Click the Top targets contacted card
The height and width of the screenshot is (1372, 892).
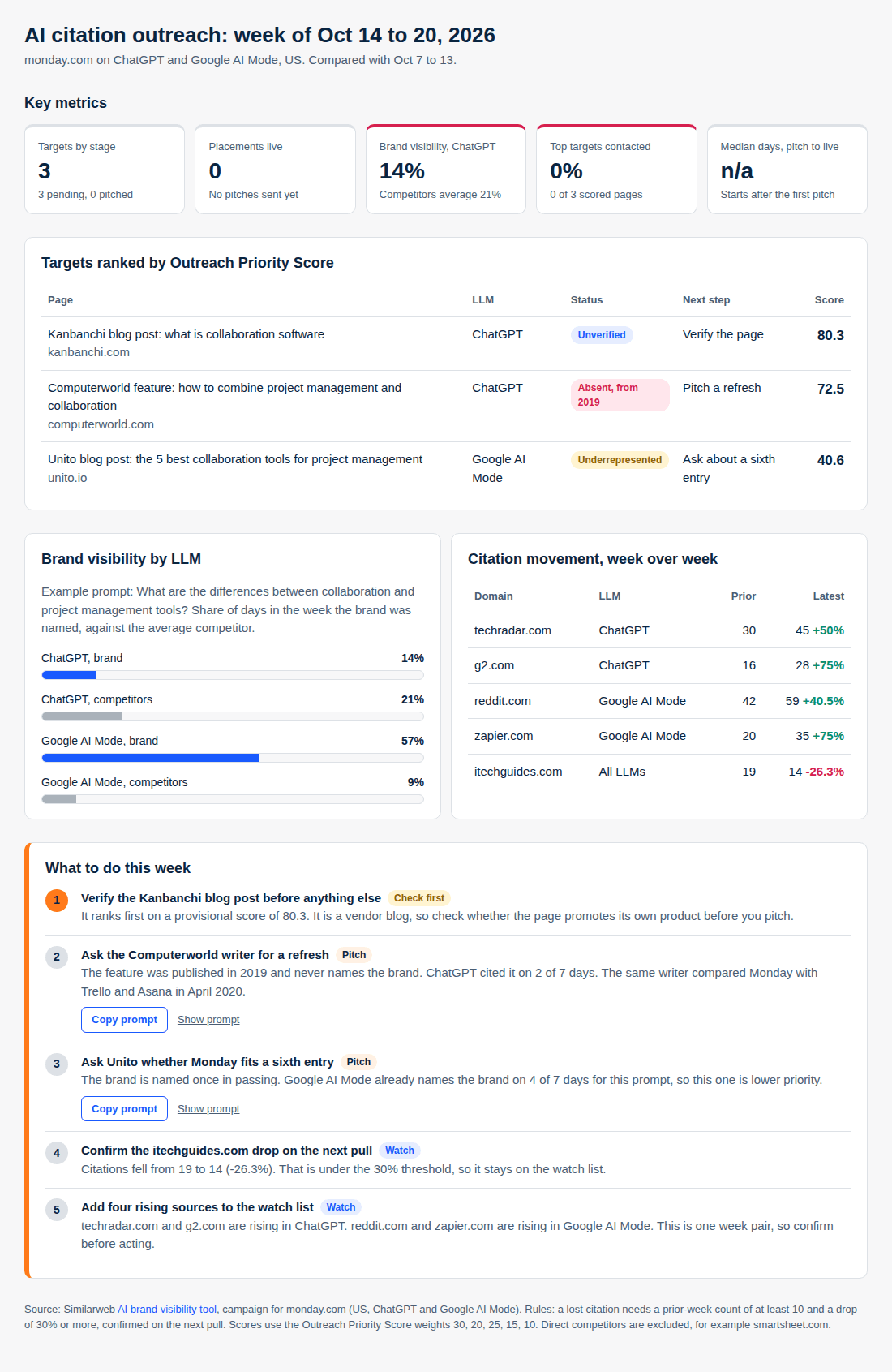616,169
